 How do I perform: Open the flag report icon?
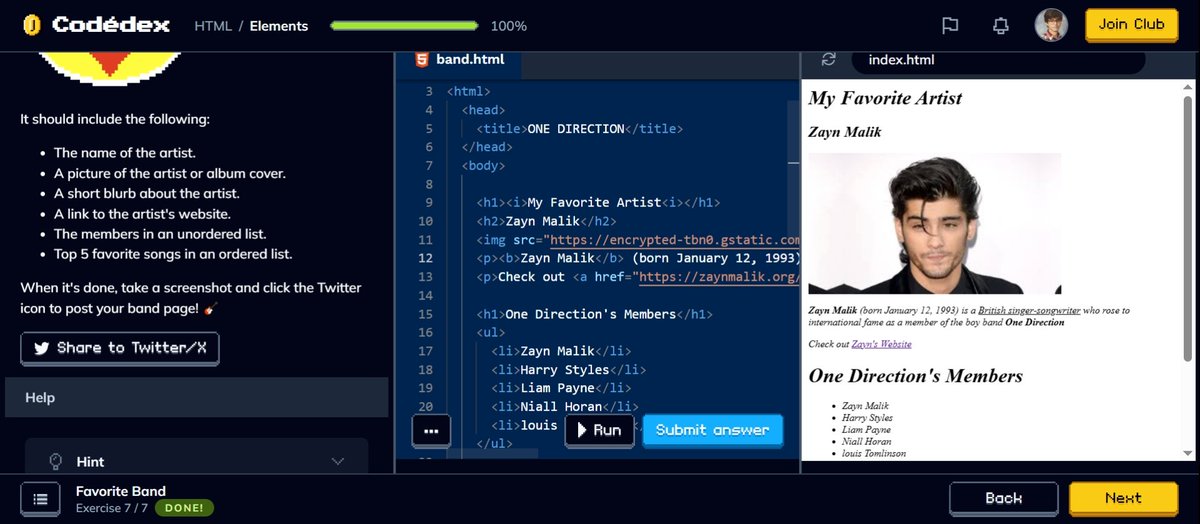(950, 26)
